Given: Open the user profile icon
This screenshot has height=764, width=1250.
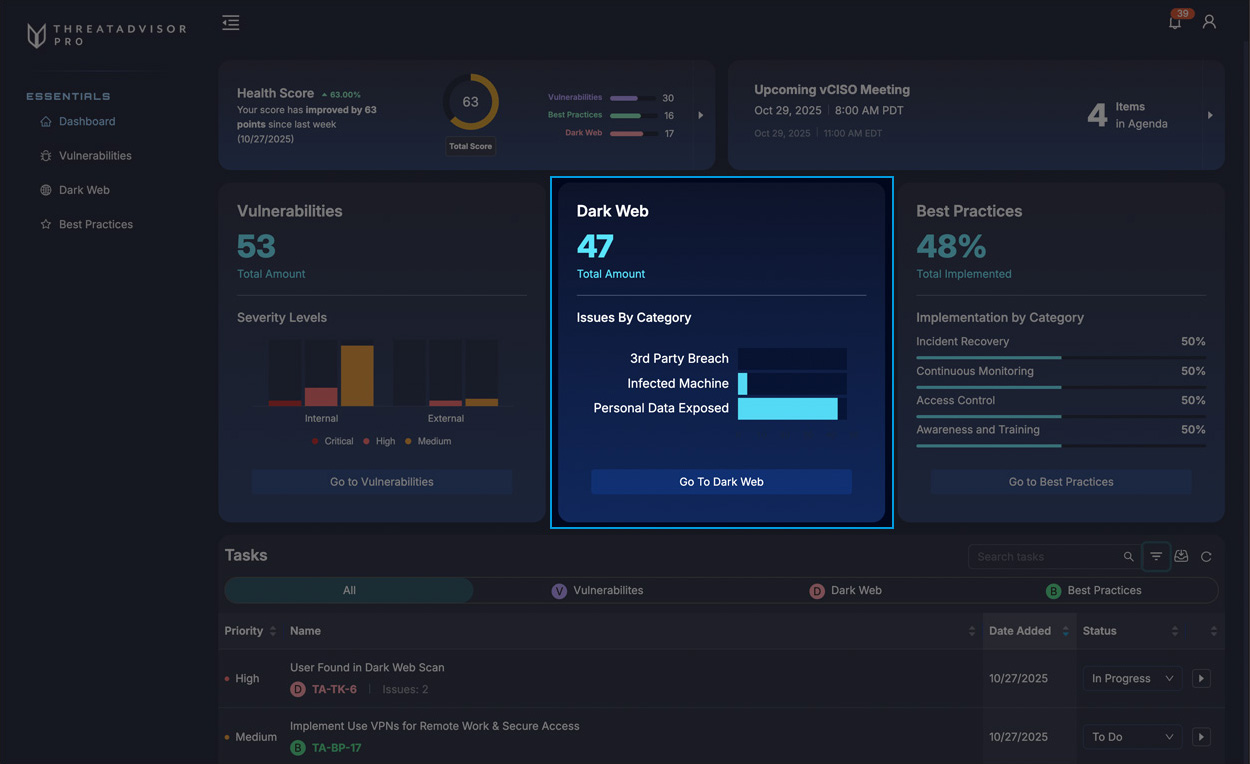Looking at the screenshot, I should point(1209,22).
